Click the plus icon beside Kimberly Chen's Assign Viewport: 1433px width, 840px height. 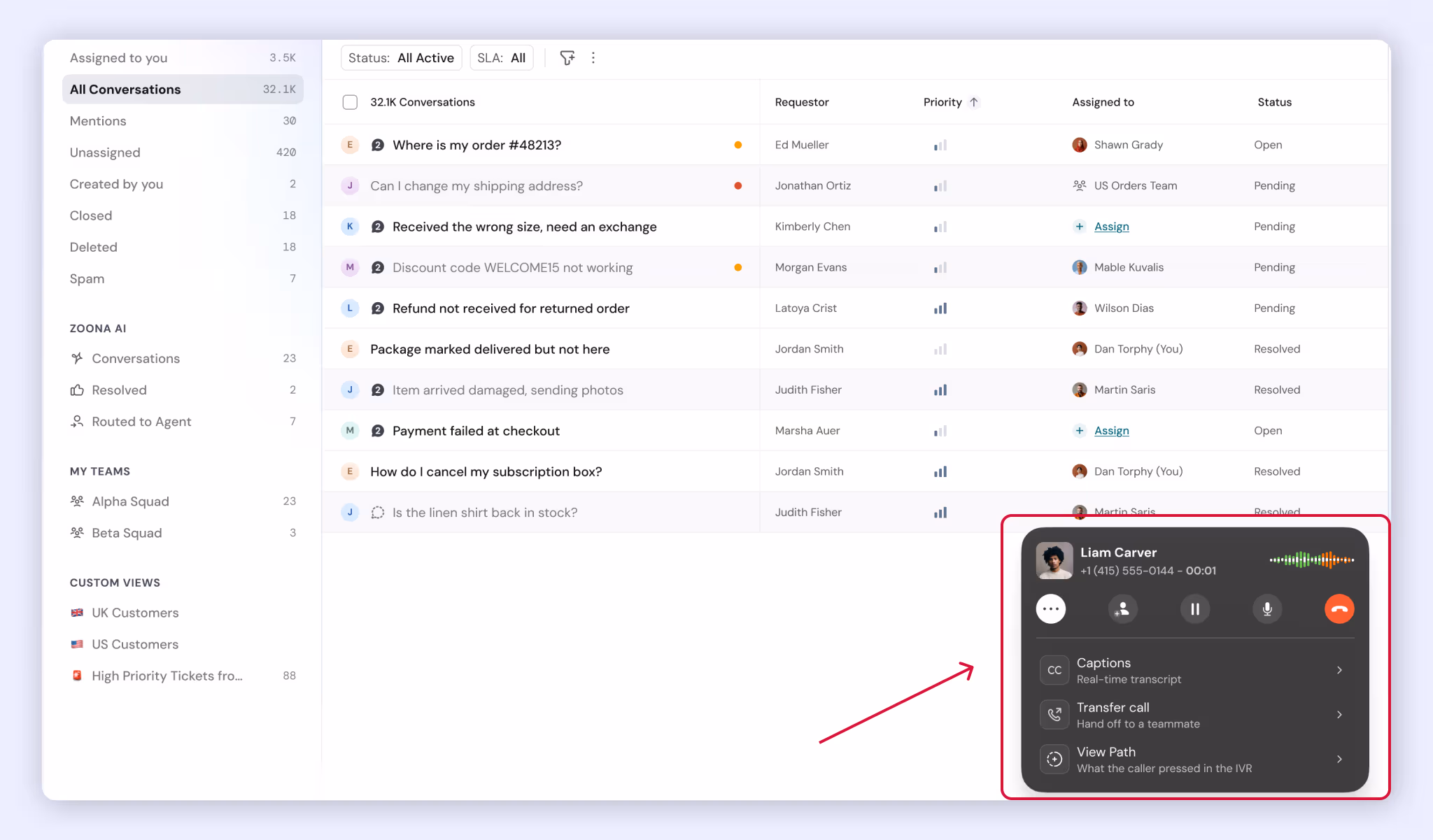(x=1080, y=227)
